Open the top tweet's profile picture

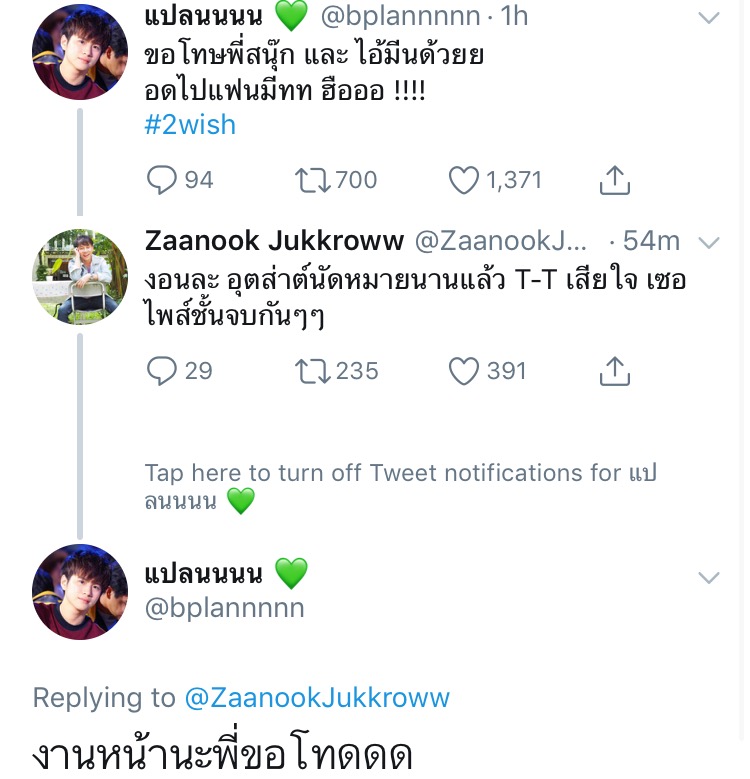pyautogui.click(x=80, y=52)
